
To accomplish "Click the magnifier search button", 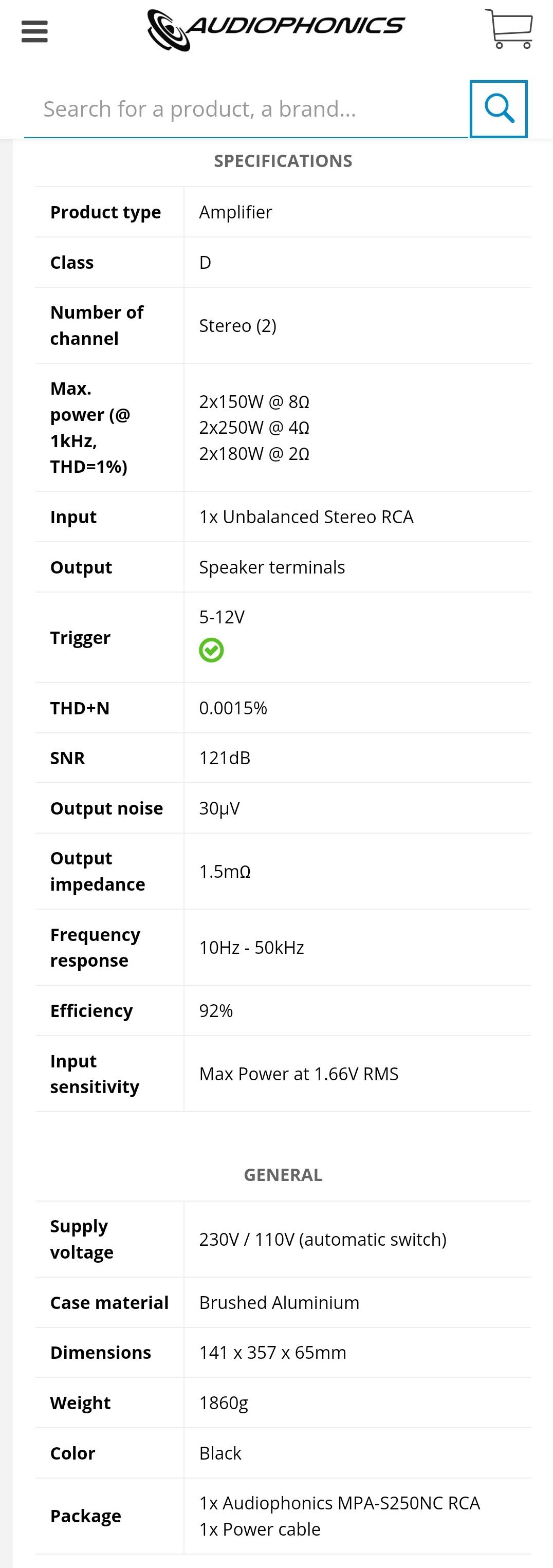I will click(x=498, y=109).
